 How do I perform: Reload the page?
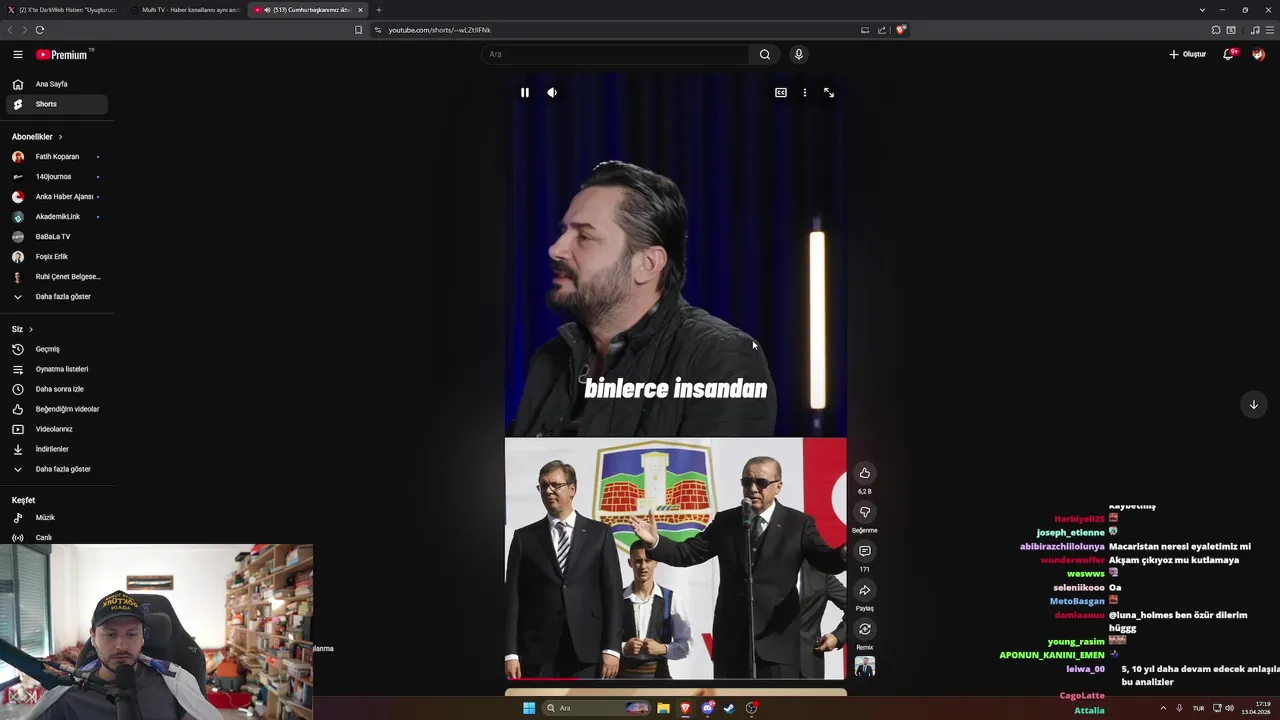pyautogui.click(x=40, y=30)
